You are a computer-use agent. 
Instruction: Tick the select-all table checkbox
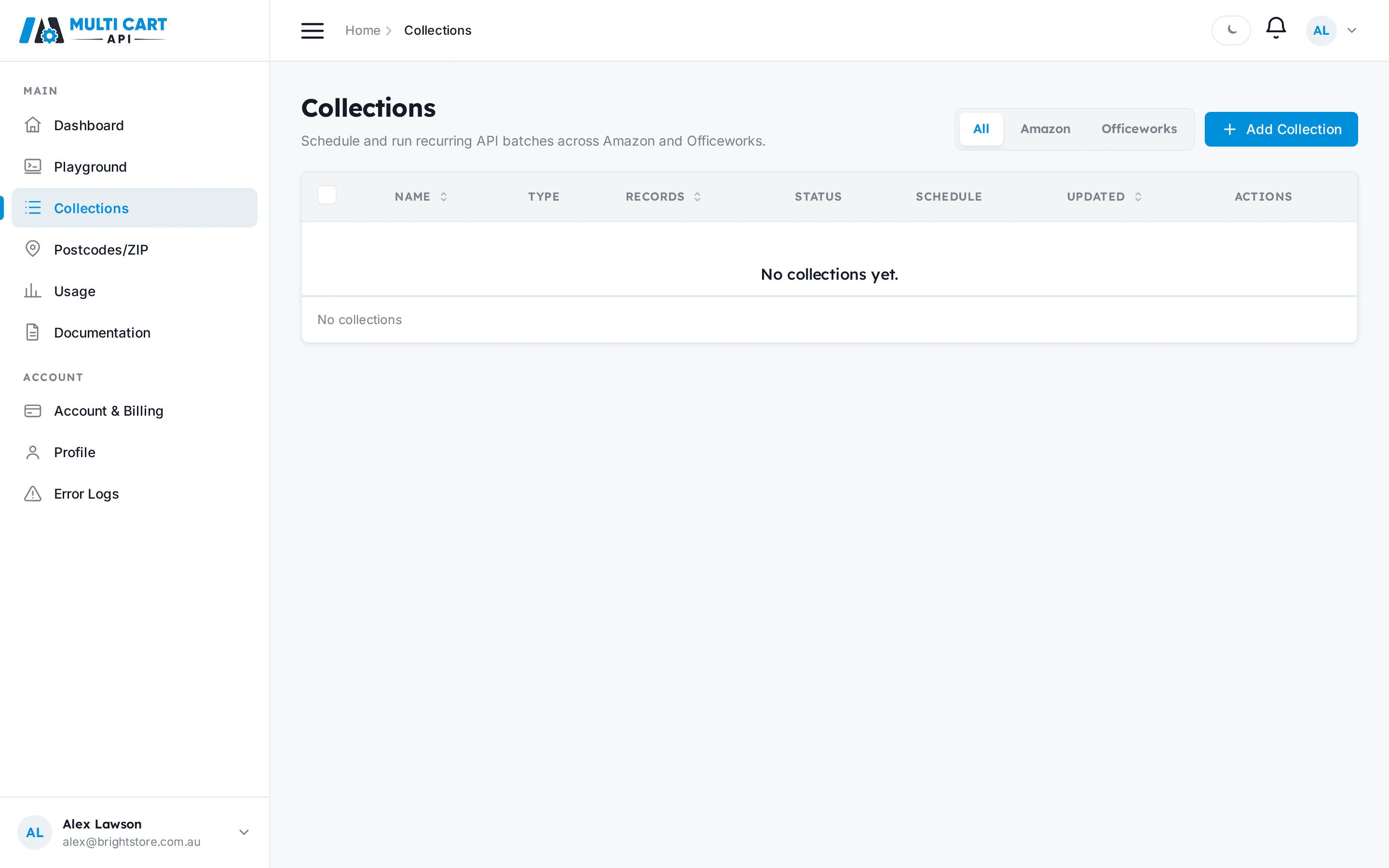pyautogui.click(x=327, y=195)
